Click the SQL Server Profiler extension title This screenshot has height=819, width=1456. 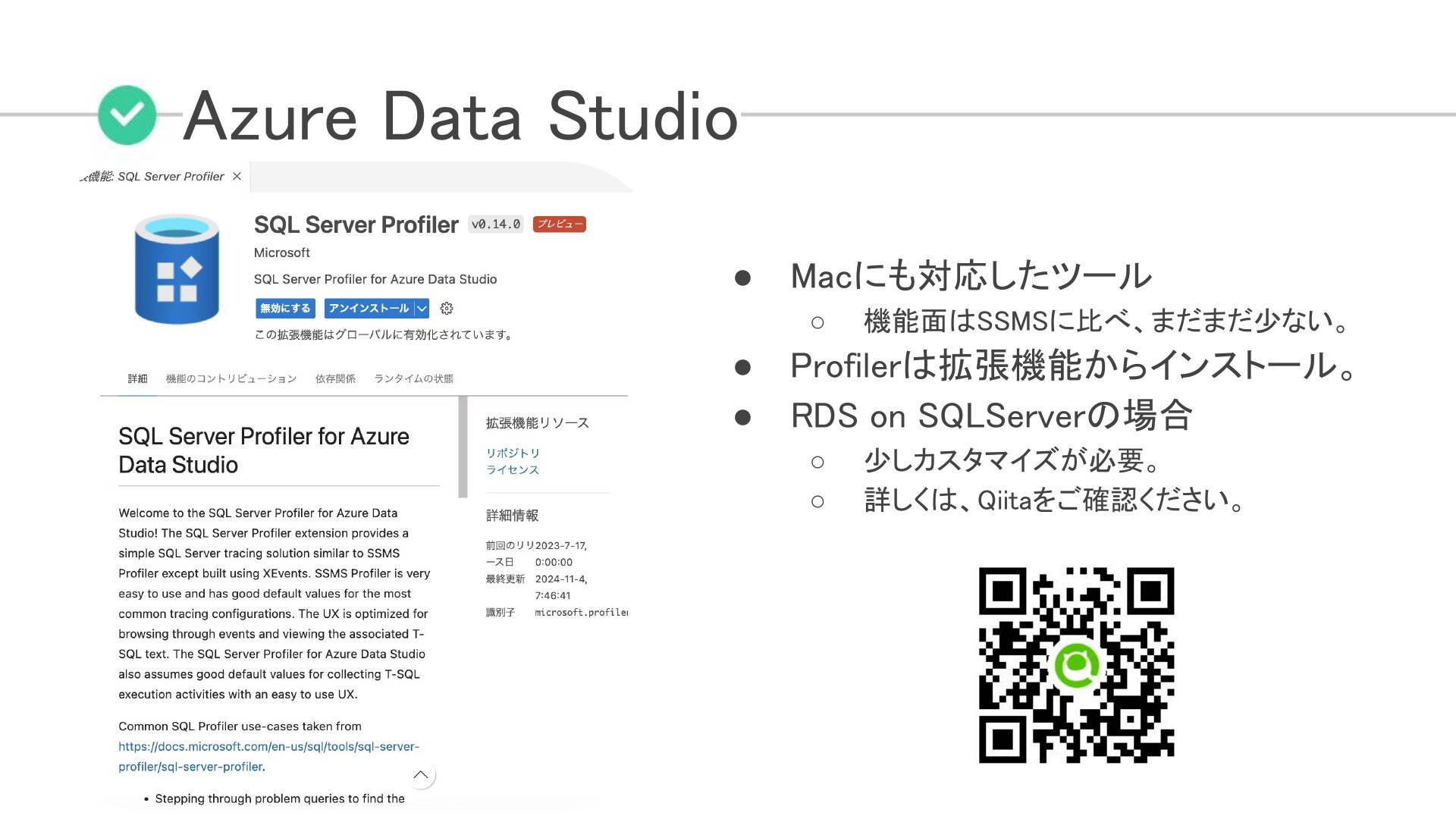pyautogui.click(x=356, y=224)
